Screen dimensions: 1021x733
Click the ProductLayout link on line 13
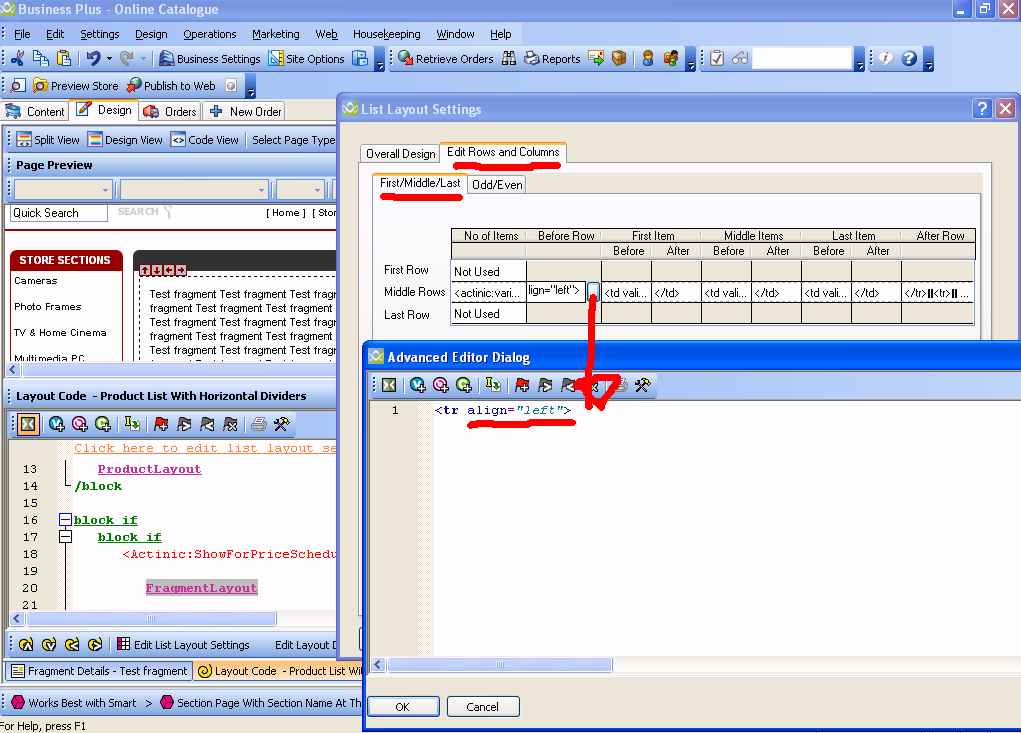pos(149,469)
